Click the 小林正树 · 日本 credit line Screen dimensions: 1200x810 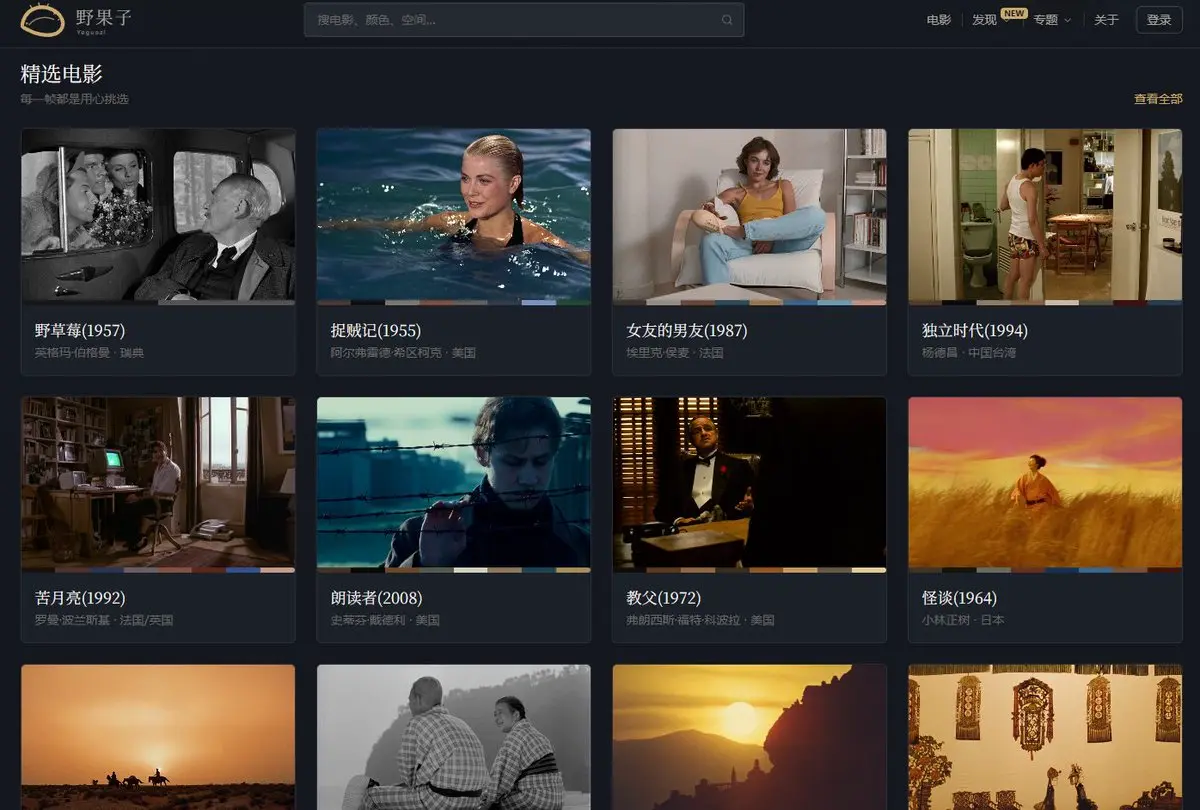[x=963, y=620]
